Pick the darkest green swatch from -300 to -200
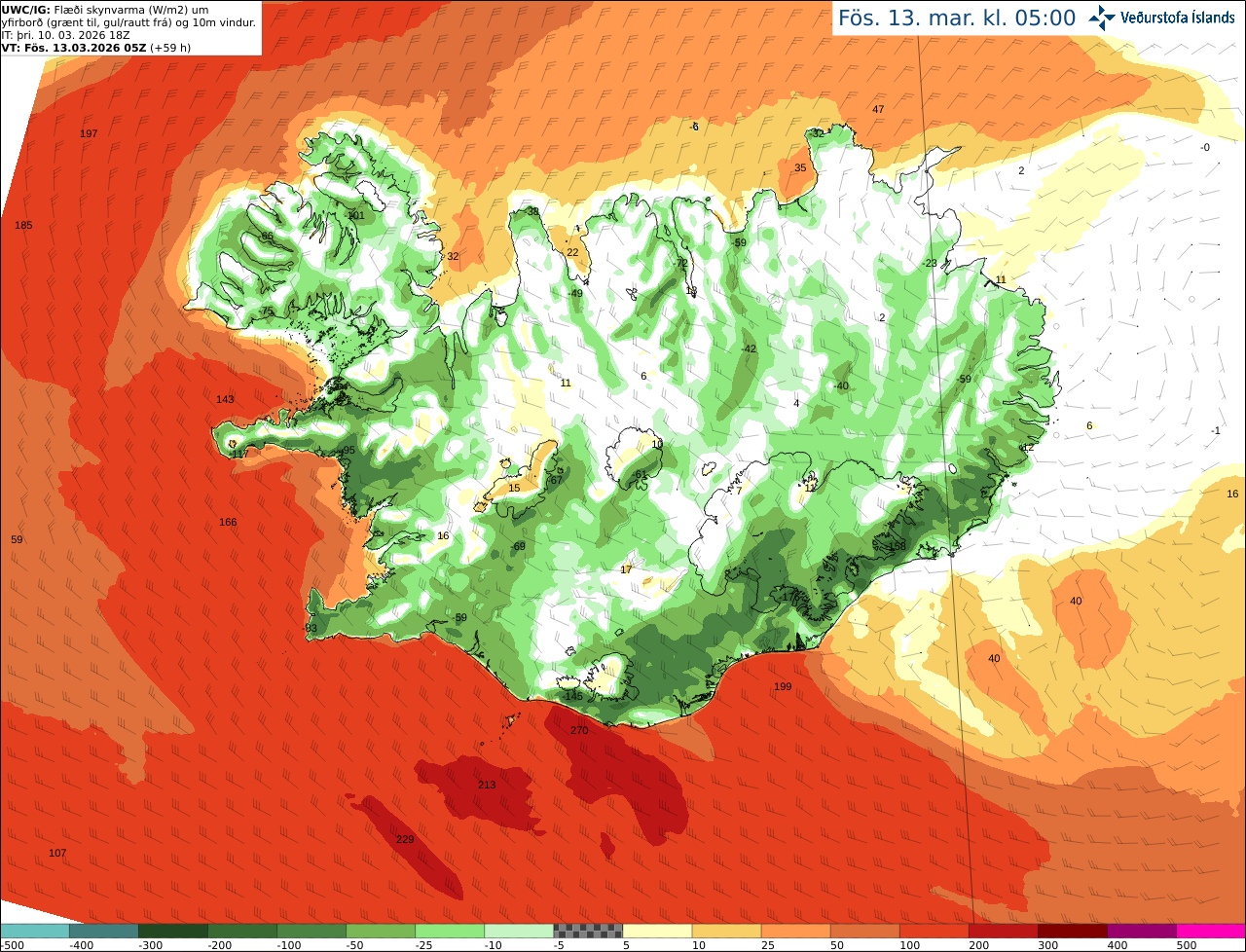This screenshot has width=1246, height=952. click(173, 932)
